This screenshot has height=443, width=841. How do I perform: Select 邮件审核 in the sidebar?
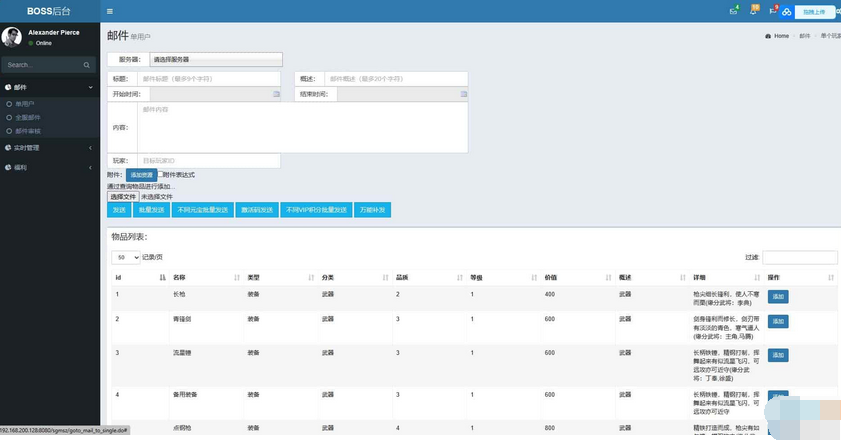28,131
